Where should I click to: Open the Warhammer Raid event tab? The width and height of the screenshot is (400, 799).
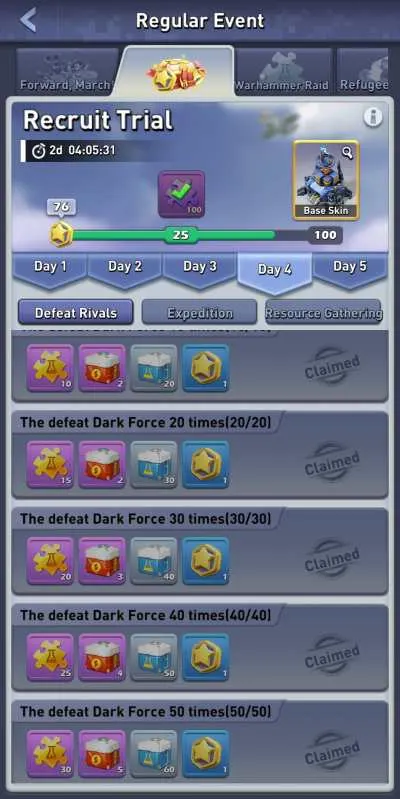pos(282,71)
